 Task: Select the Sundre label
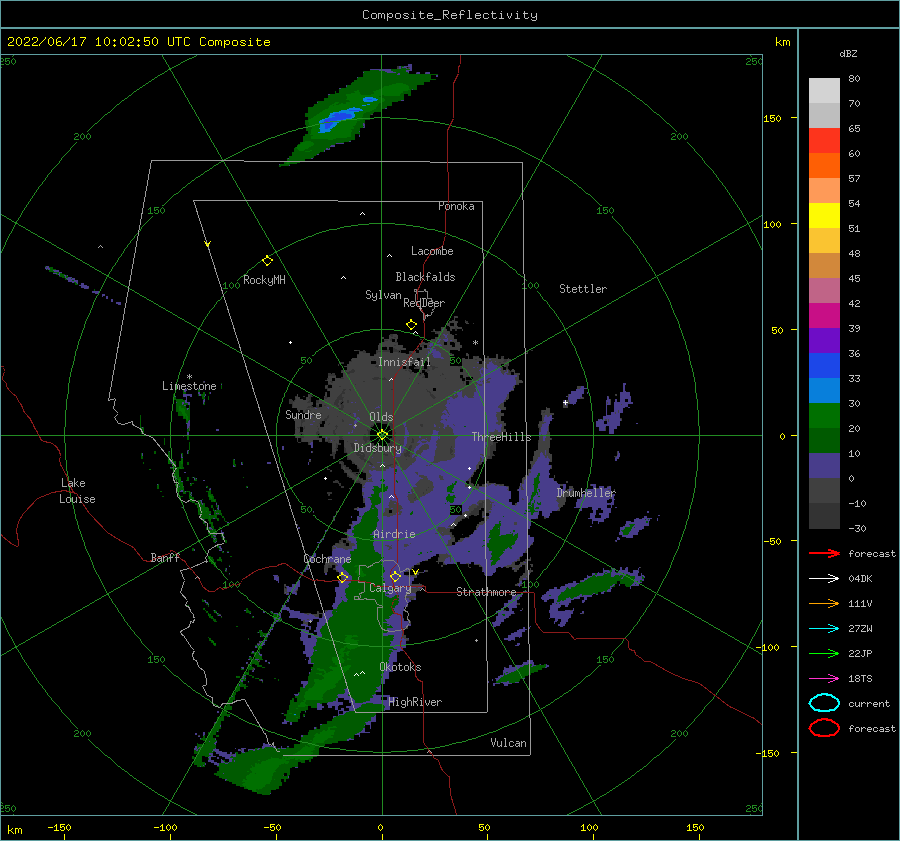(x=303, y=414)
